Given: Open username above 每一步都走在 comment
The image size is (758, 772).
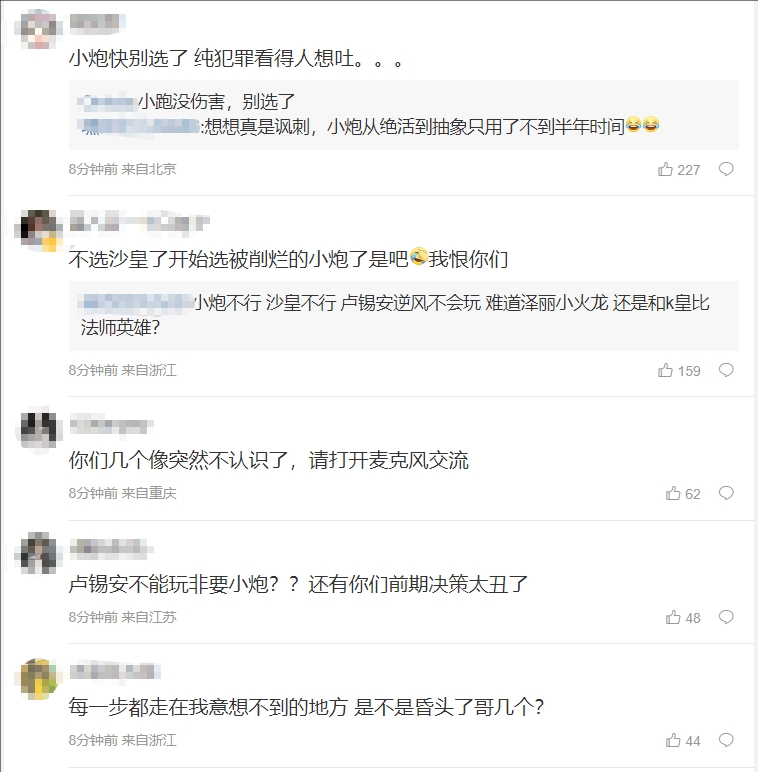Looking at the screenshot, I should (x=115, y=672).
